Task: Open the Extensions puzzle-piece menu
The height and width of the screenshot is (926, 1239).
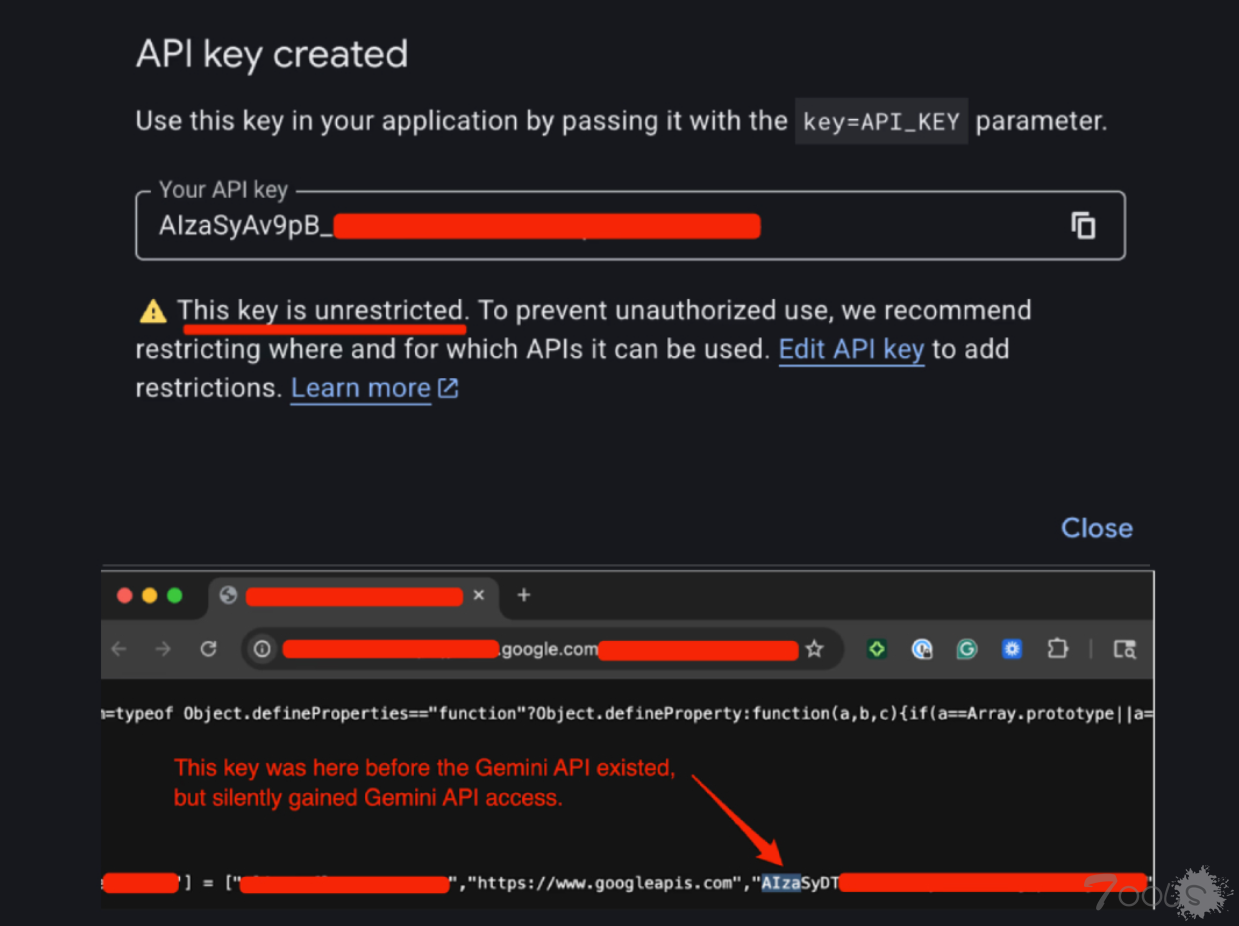Action: 1057,649
